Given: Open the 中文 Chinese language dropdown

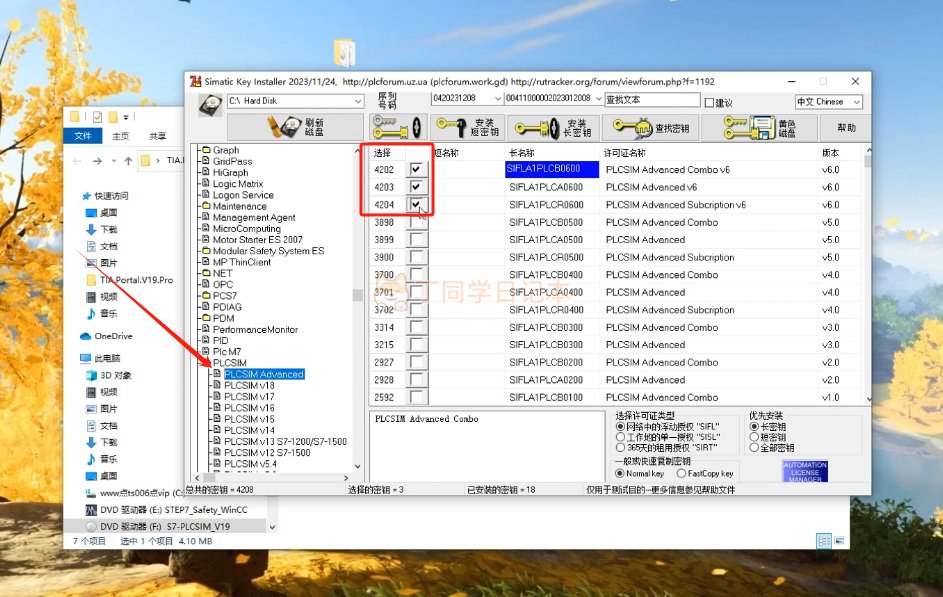Looking at the screenshot, I should pos(856,101).
